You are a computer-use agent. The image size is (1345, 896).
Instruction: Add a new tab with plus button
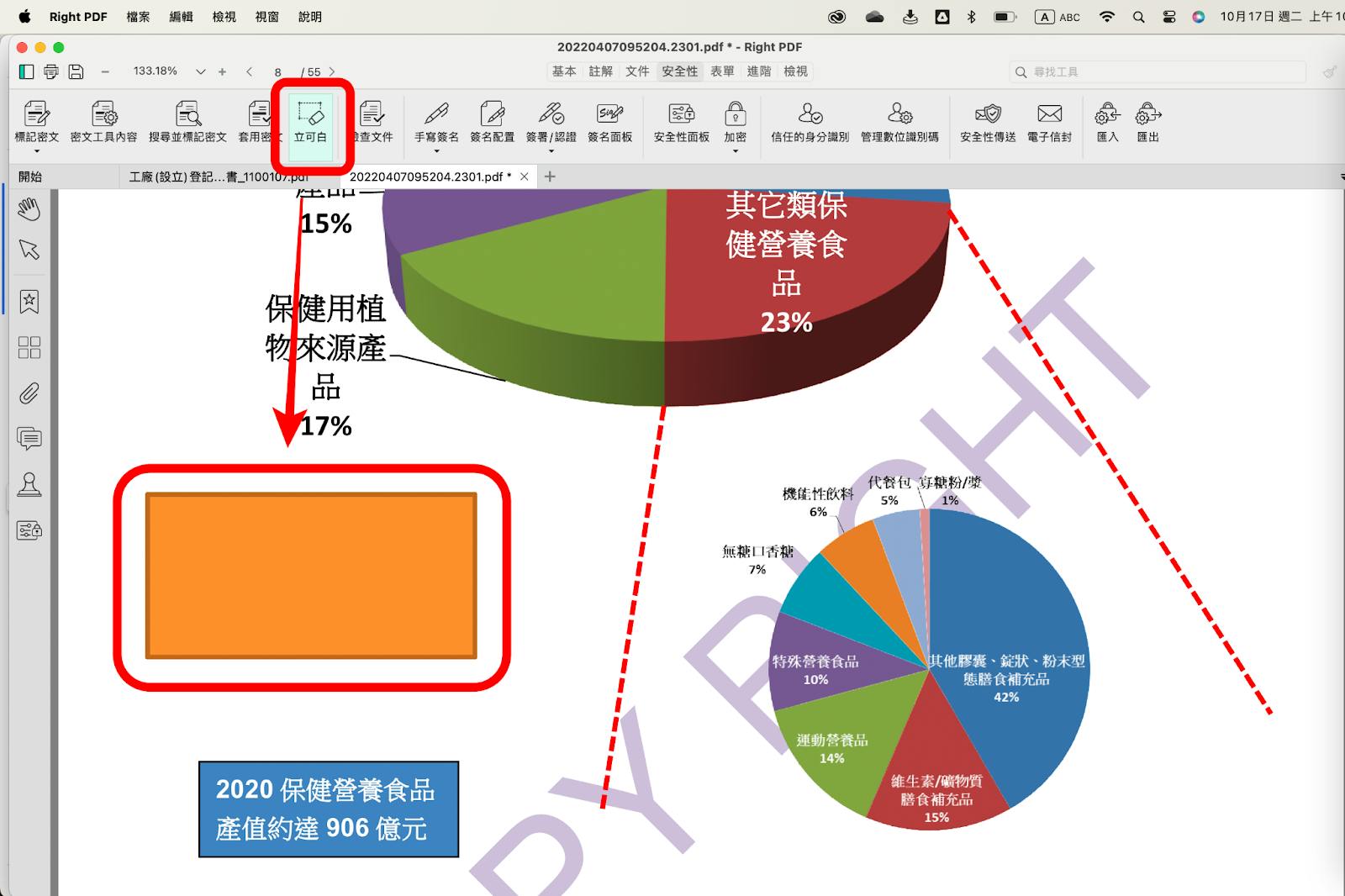[550, 177]
